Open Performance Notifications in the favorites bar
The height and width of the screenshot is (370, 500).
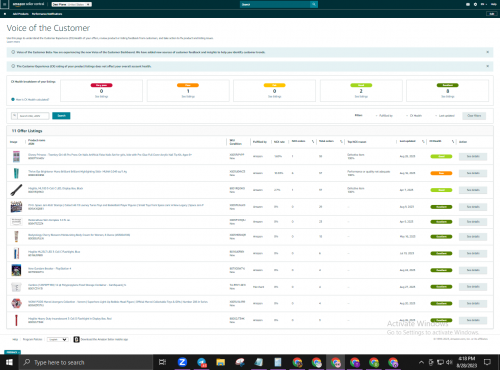click(47, 14)
